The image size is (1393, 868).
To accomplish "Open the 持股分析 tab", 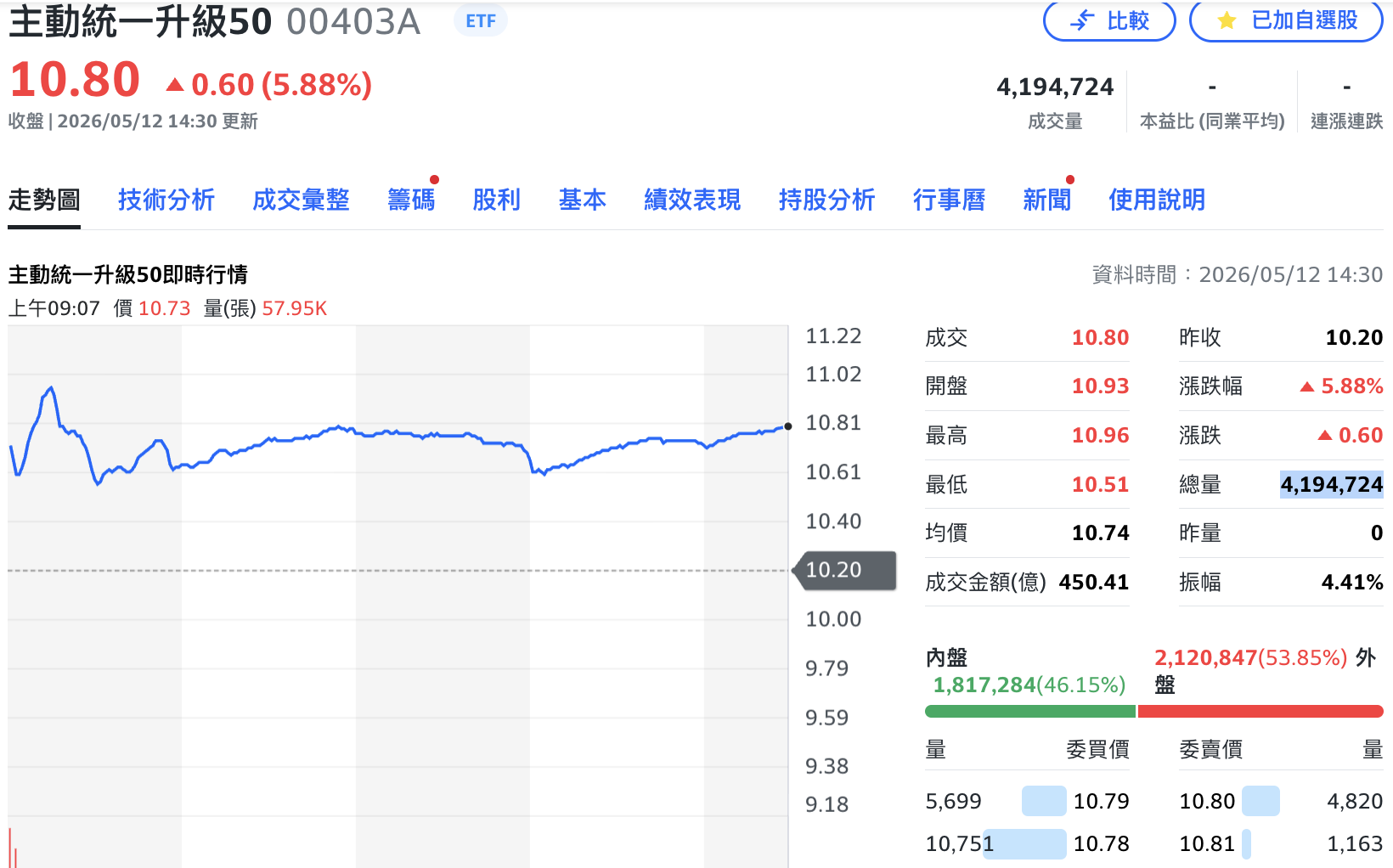I will coord(826,200).
